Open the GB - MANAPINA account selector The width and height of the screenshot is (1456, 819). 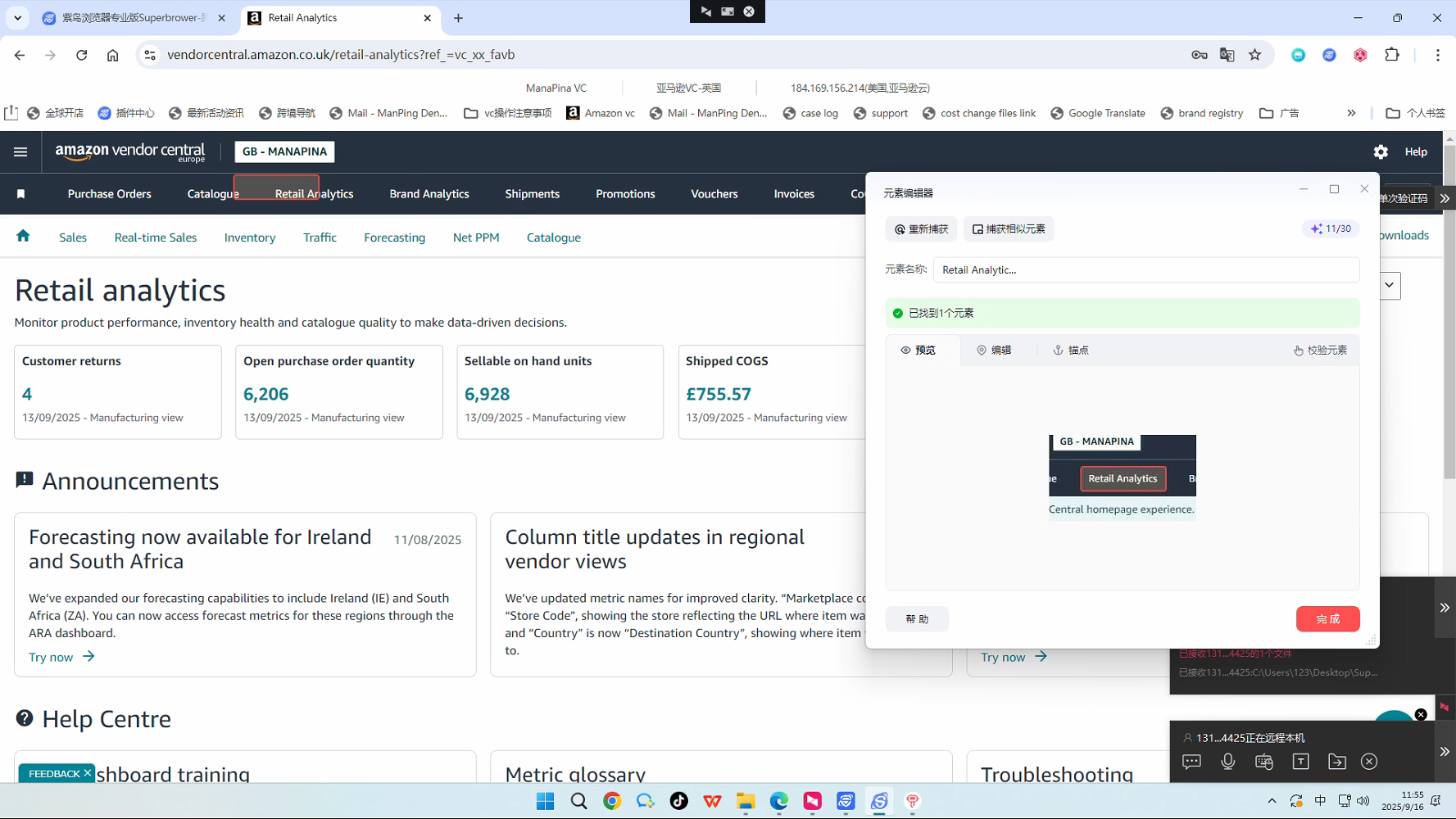coord(284,152)
